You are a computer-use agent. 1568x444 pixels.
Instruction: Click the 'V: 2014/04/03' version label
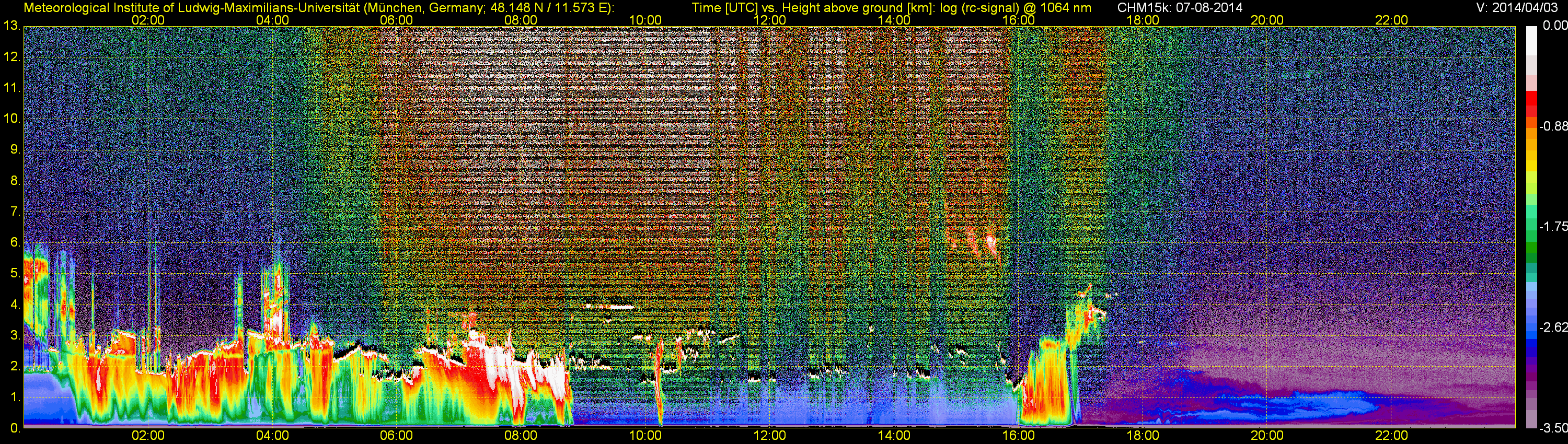click(x=1516, y=8)
